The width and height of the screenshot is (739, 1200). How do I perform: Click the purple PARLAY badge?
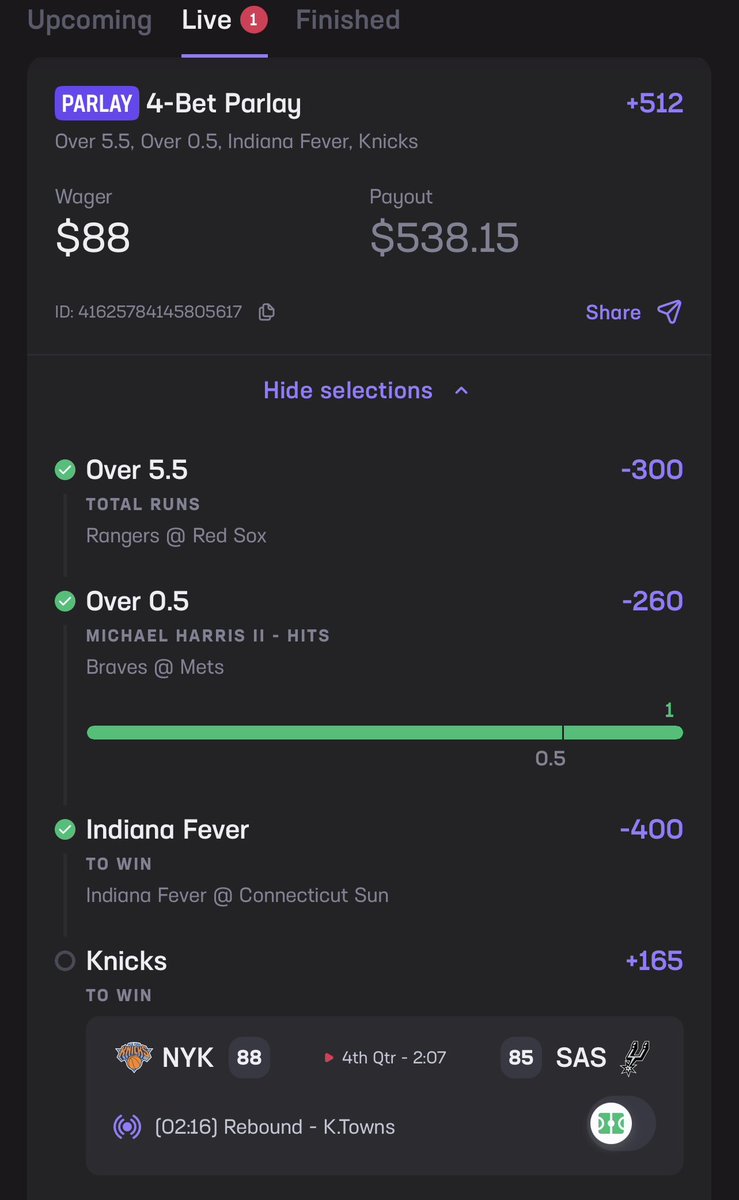click(x=97, y=103)
